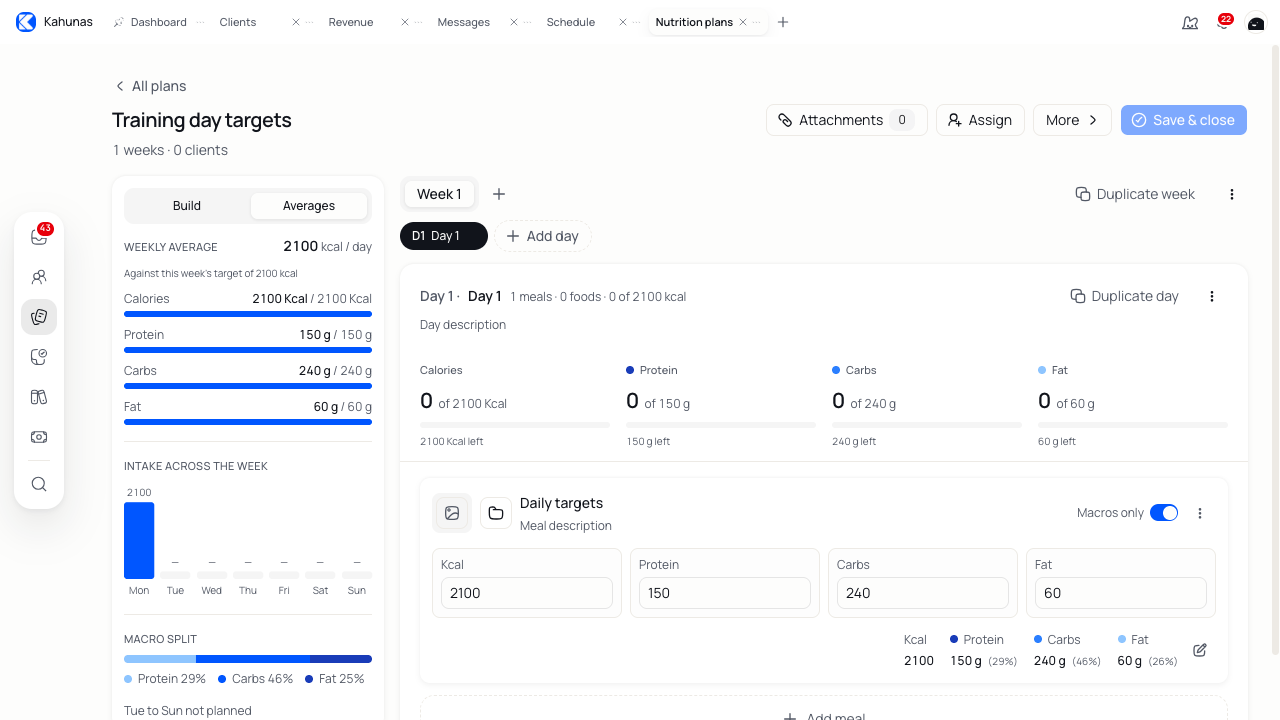
Task: Open the Revenue tab
Action: coord(351,22)
